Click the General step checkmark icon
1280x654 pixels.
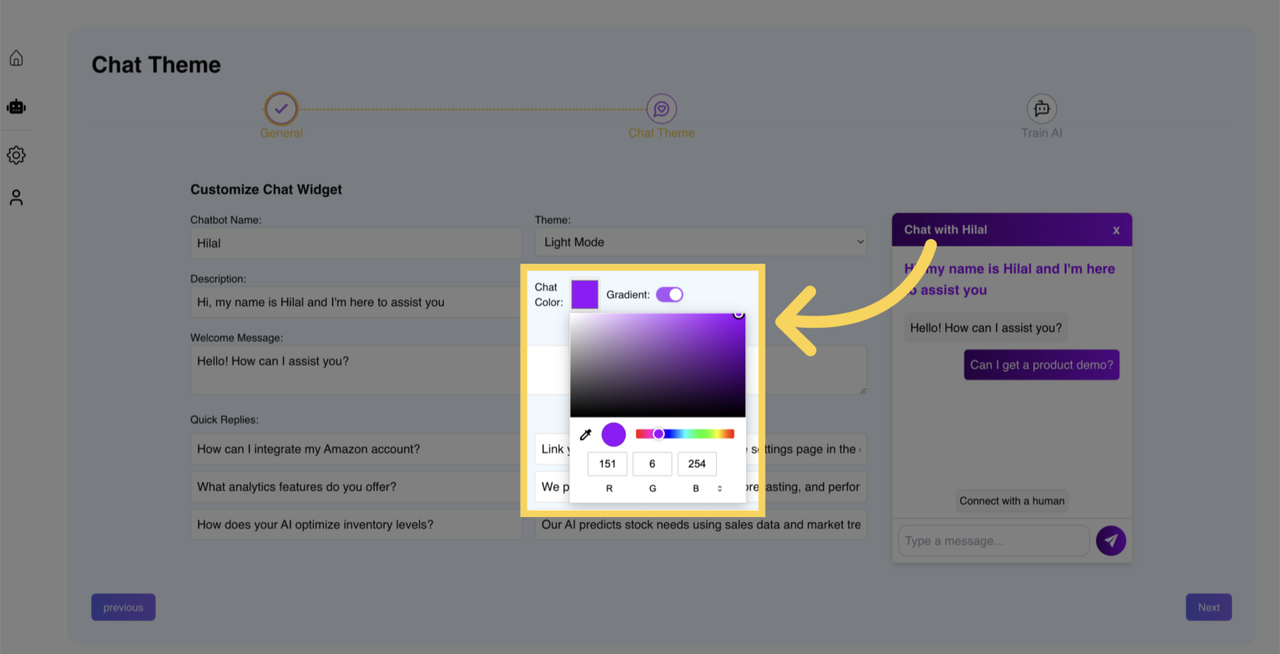281,108
